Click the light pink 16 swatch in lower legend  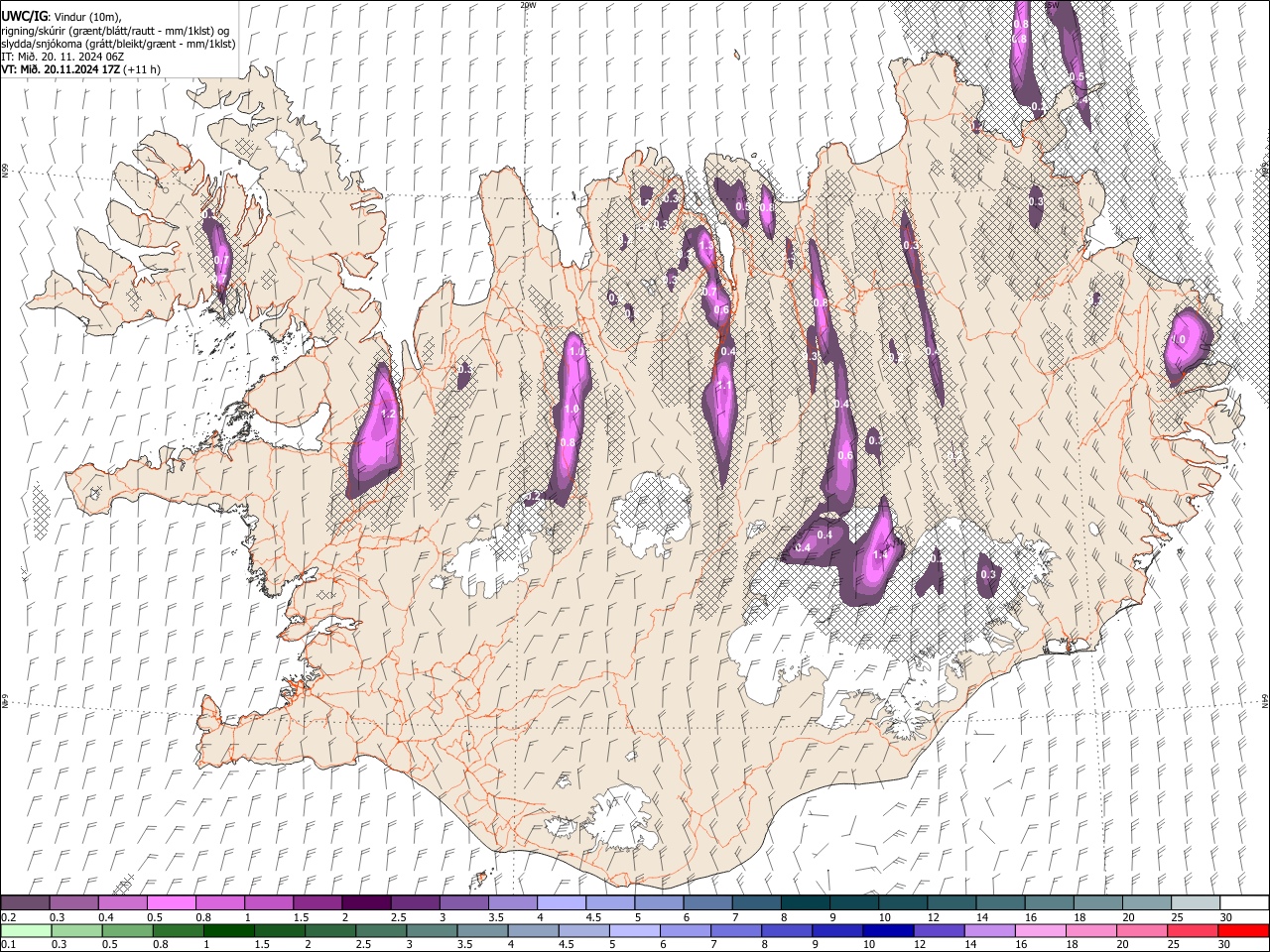tap(1040, 930)
